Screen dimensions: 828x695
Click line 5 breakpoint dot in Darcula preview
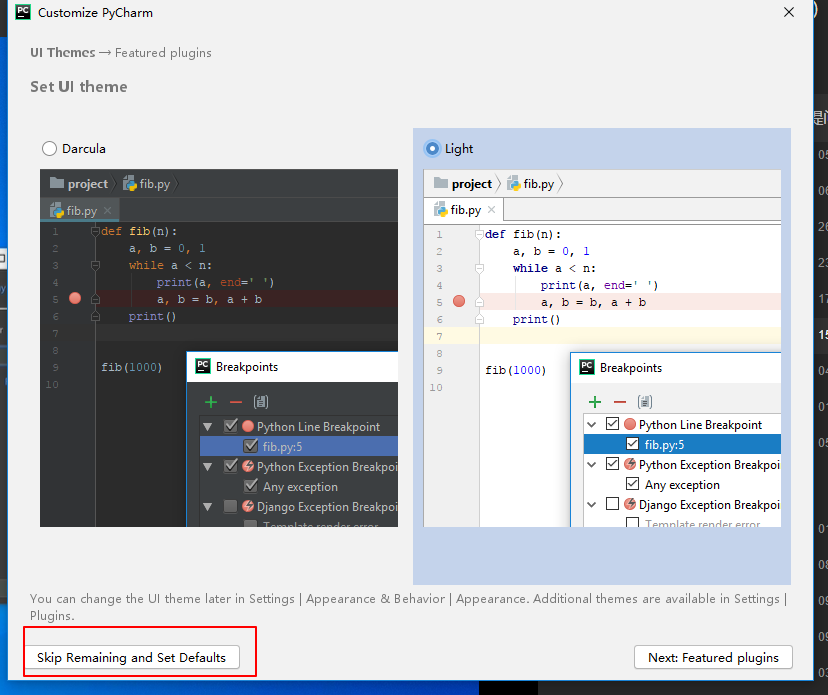75,298
